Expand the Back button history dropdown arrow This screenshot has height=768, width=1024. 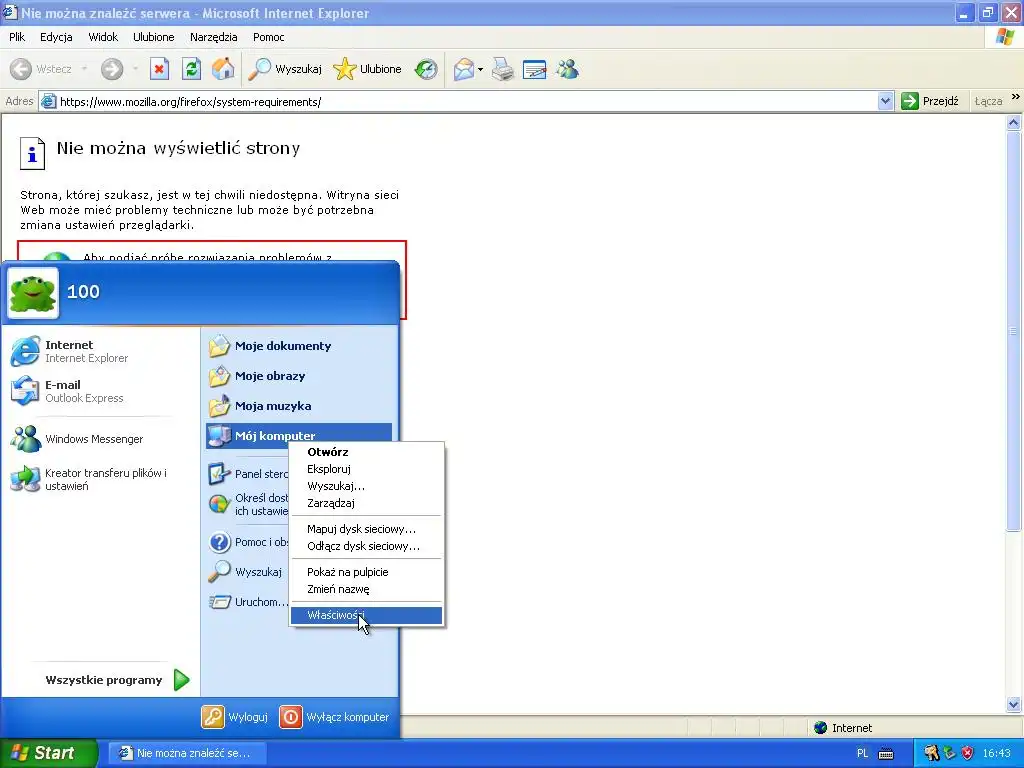84,69
